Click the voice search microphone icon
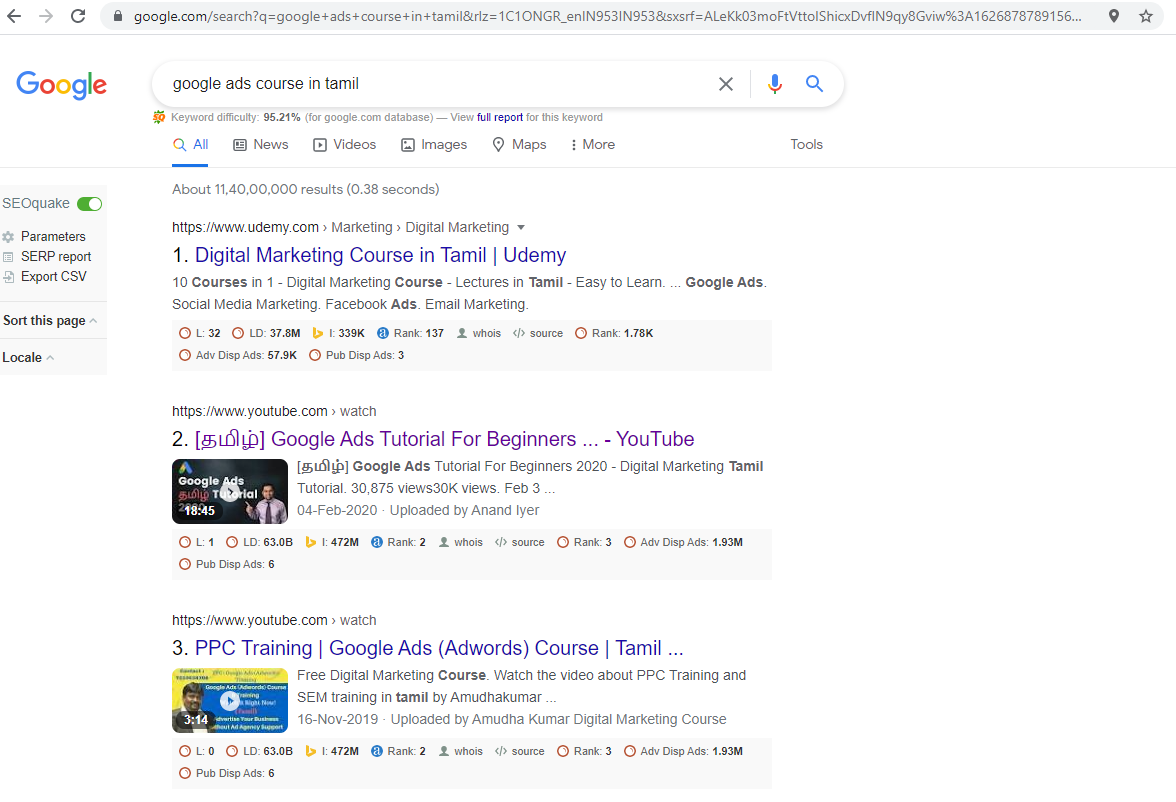The width and height of the screenshot is (1176, 802). [774, 84]
